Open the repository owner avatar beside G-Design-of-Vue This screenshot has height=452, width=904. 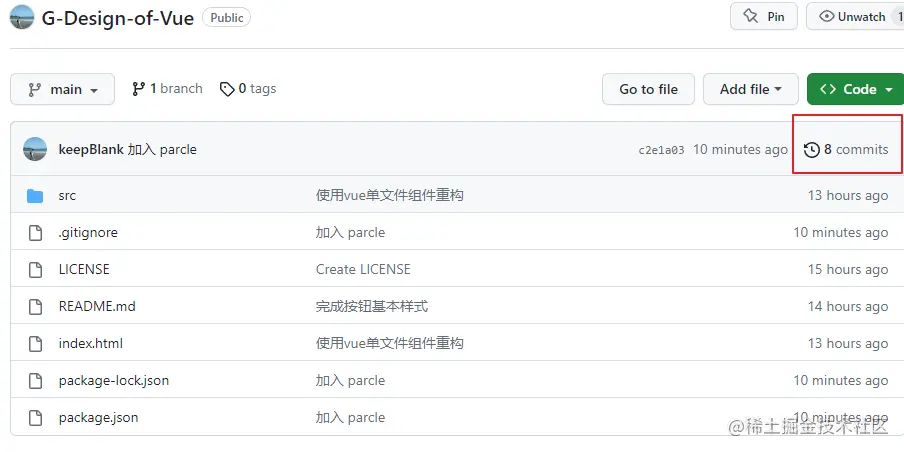tap(22, 17)
